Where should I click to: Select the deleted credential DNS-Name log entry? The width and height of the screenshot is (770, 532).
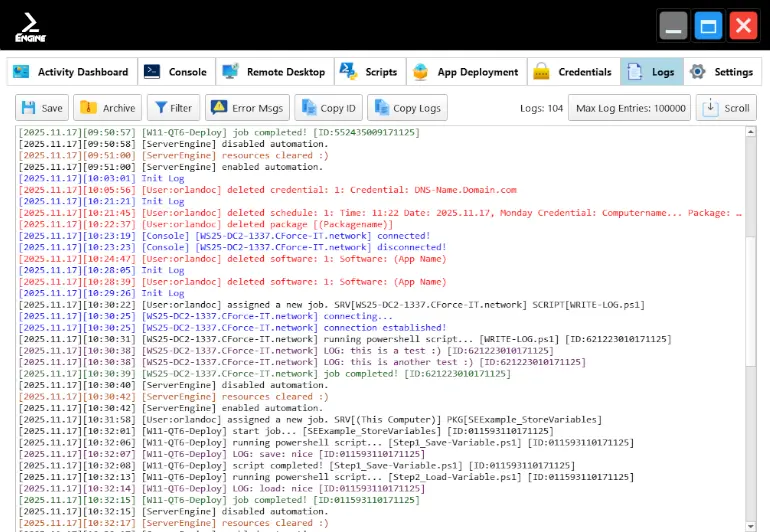point(329,189)
